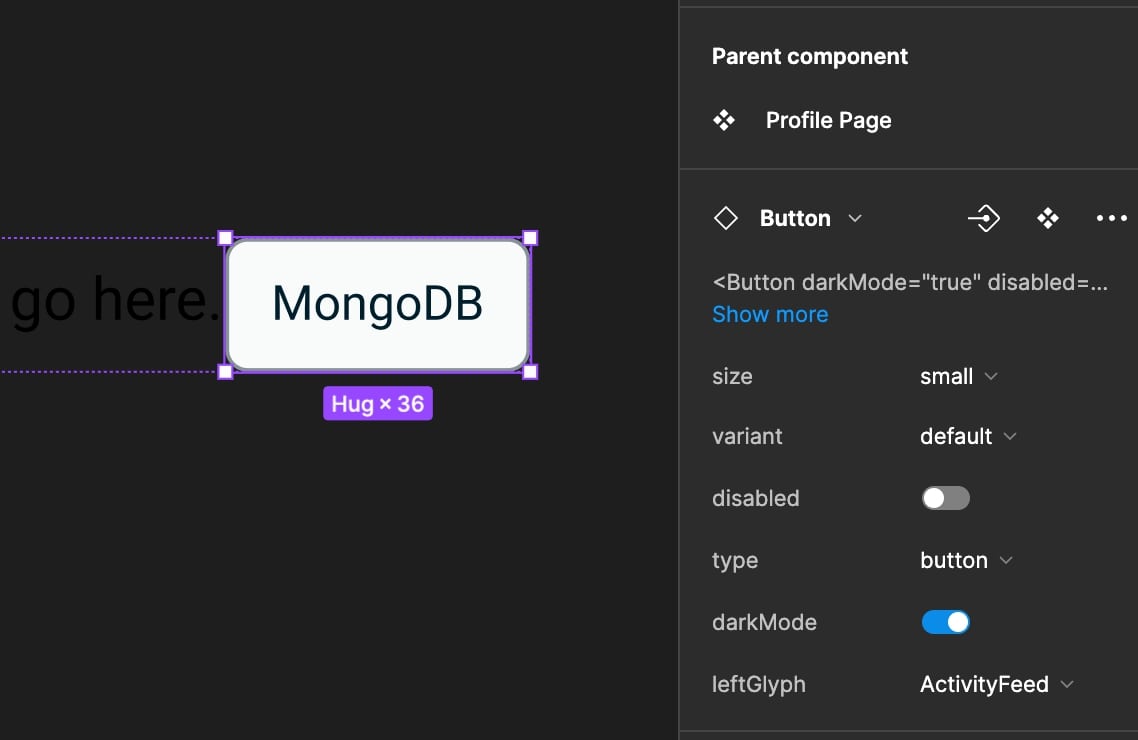Click the Button instance diamond icon
1138x740 pixels.
click(726, 218)
